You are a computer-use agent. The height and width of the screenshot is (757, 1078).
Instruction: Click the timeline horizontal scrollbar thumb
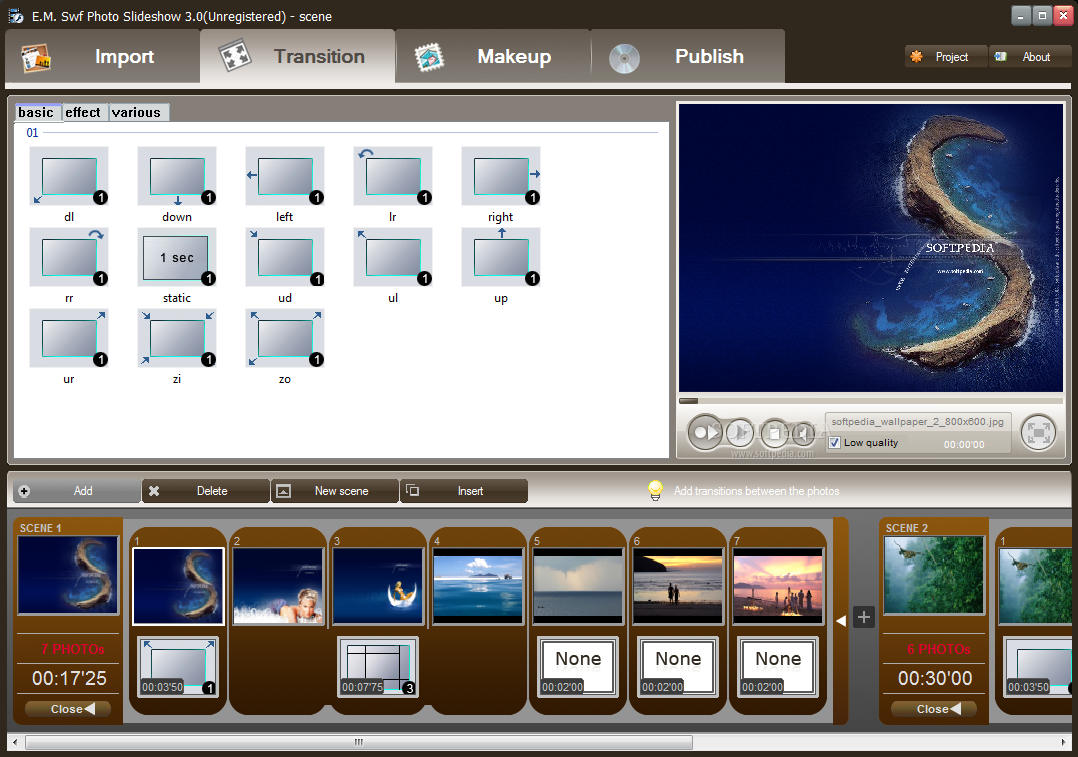359,742
